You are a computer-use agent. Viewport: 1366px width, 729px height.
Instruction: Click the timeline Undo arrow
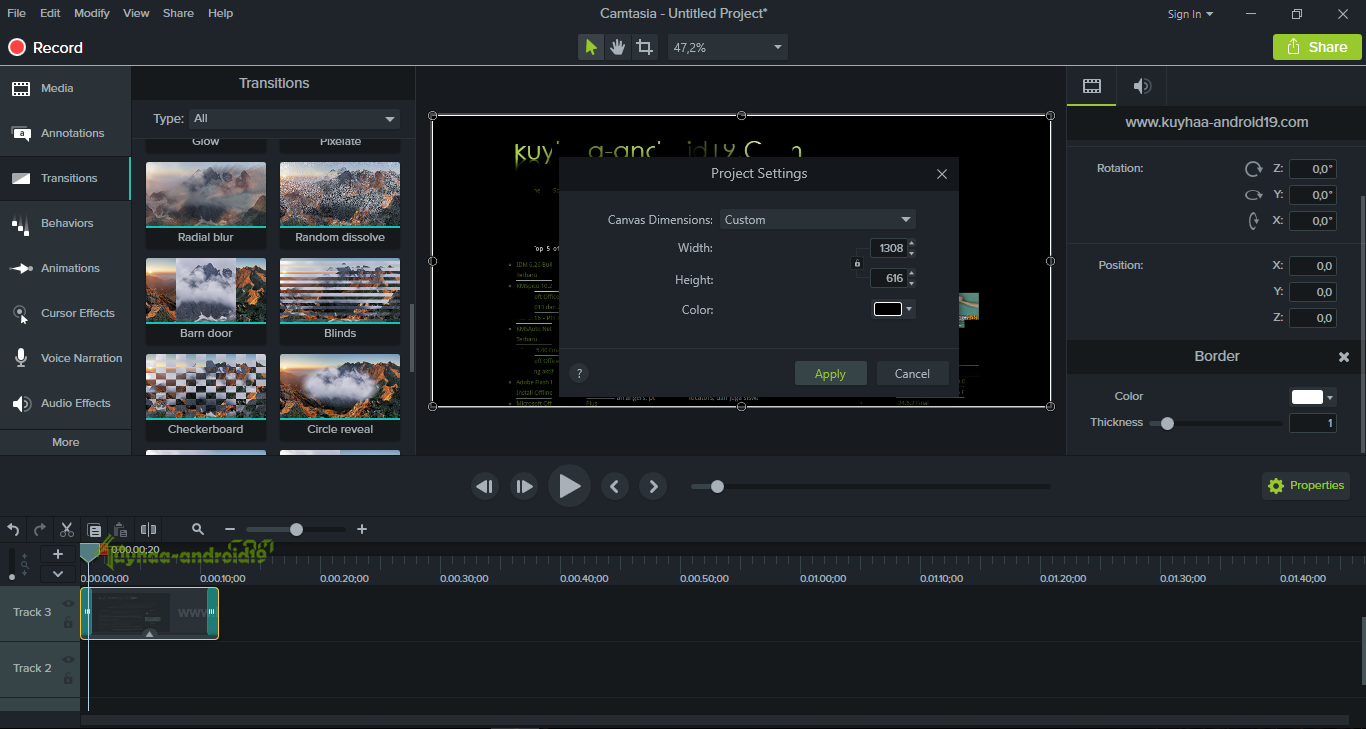coord(13,530)
